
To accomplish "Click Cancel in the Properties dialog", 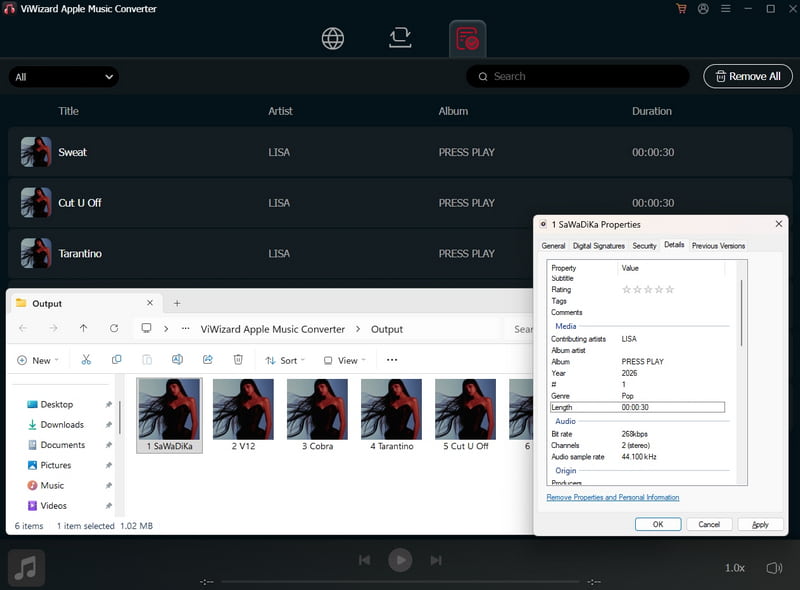I will tap(709, 524).
